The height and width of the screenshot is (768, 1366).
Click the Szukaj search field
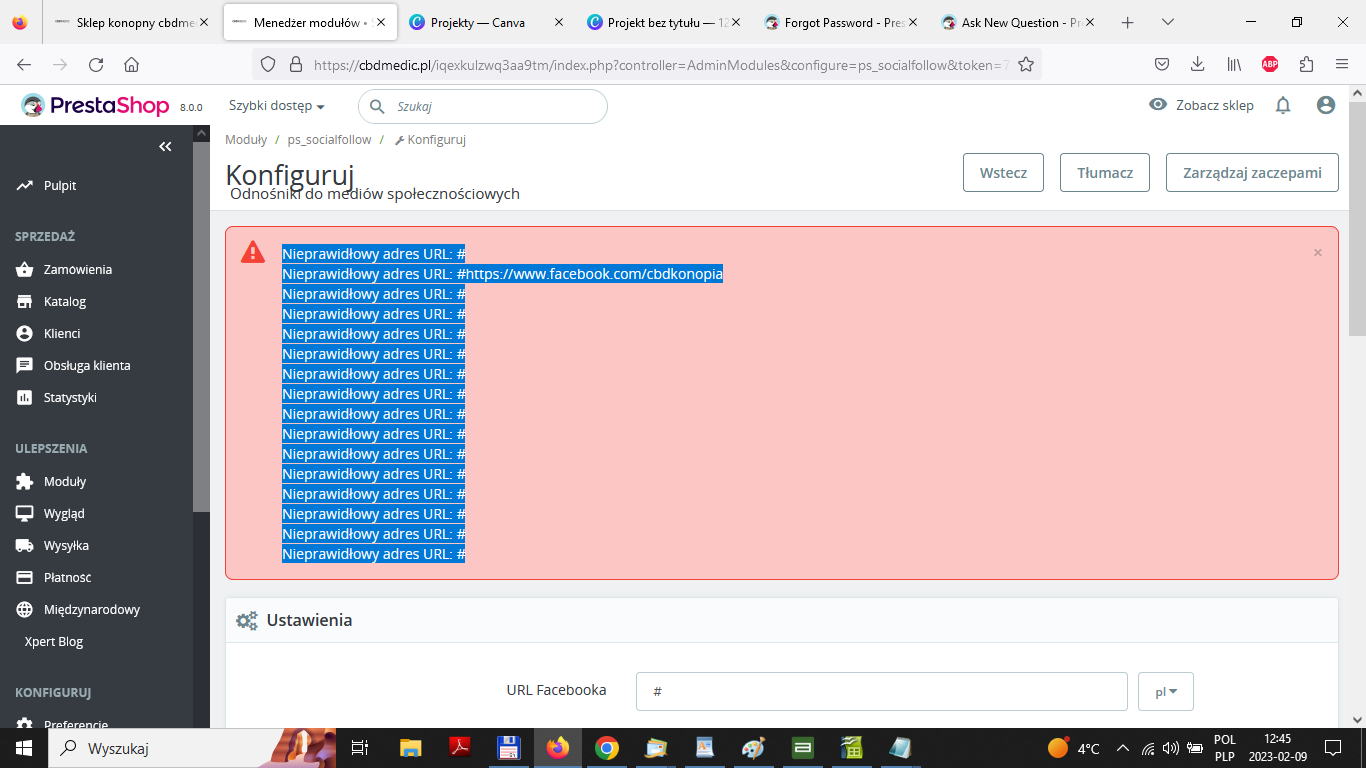483,106
